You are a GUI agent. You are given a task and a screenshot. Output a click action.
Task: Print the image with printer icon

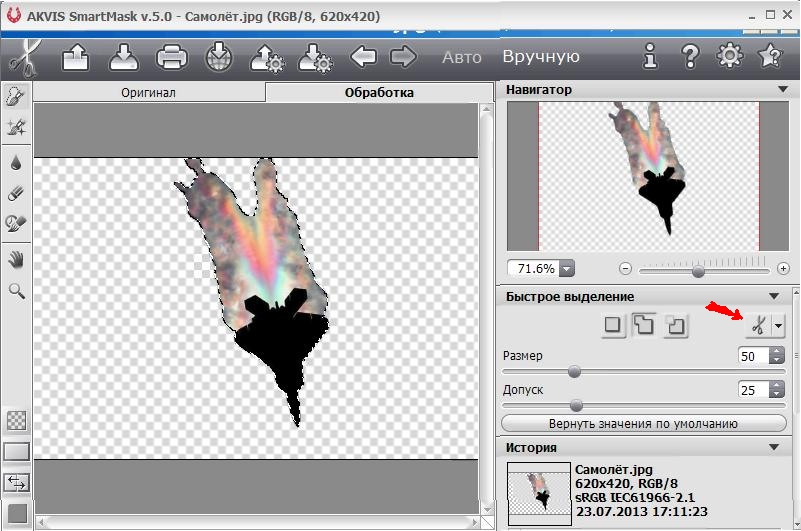(172, 57)
